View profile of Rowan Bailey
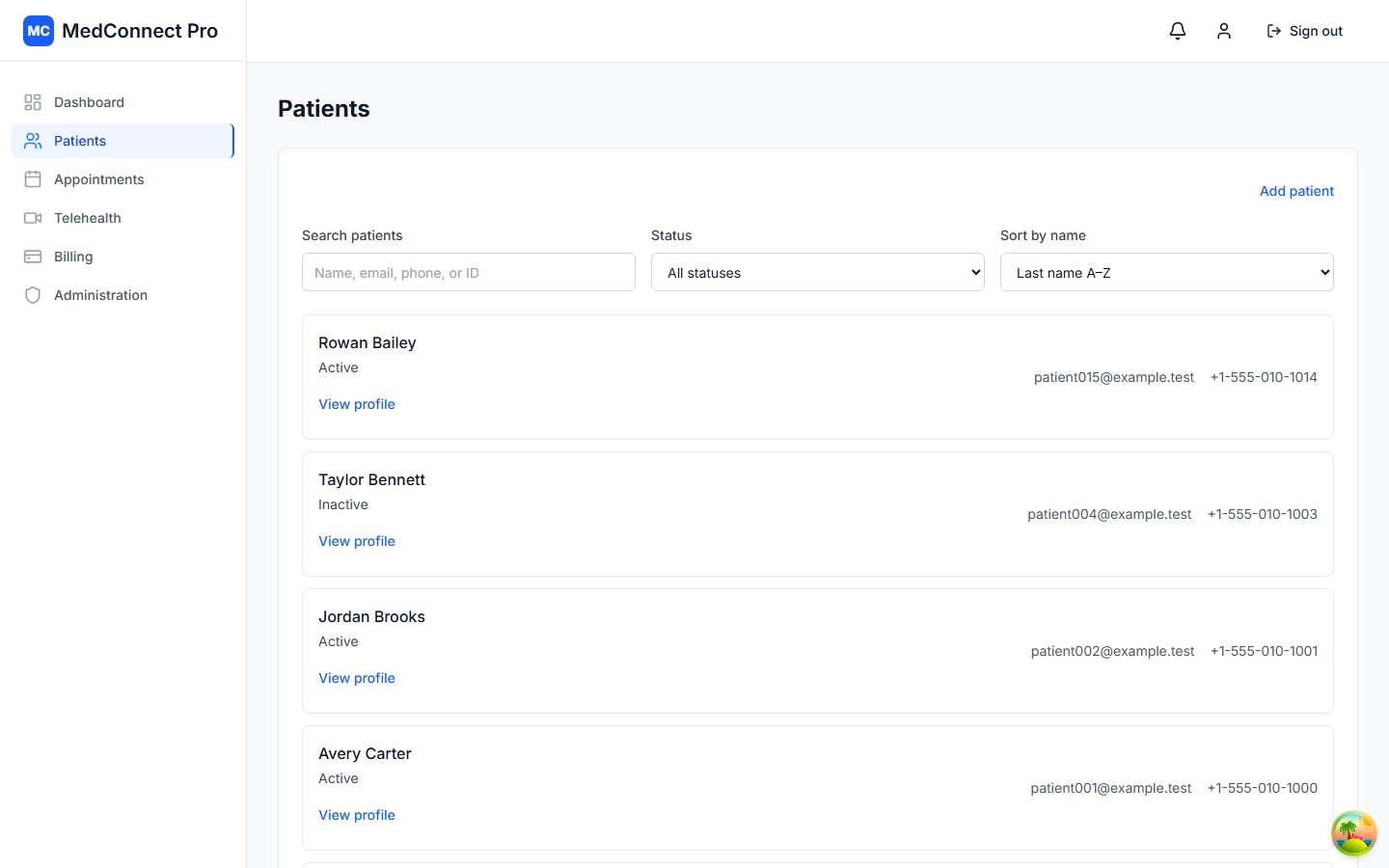The height and width of the screenshot is (868, 1389). pyautogui.click(x=357, y=404)
